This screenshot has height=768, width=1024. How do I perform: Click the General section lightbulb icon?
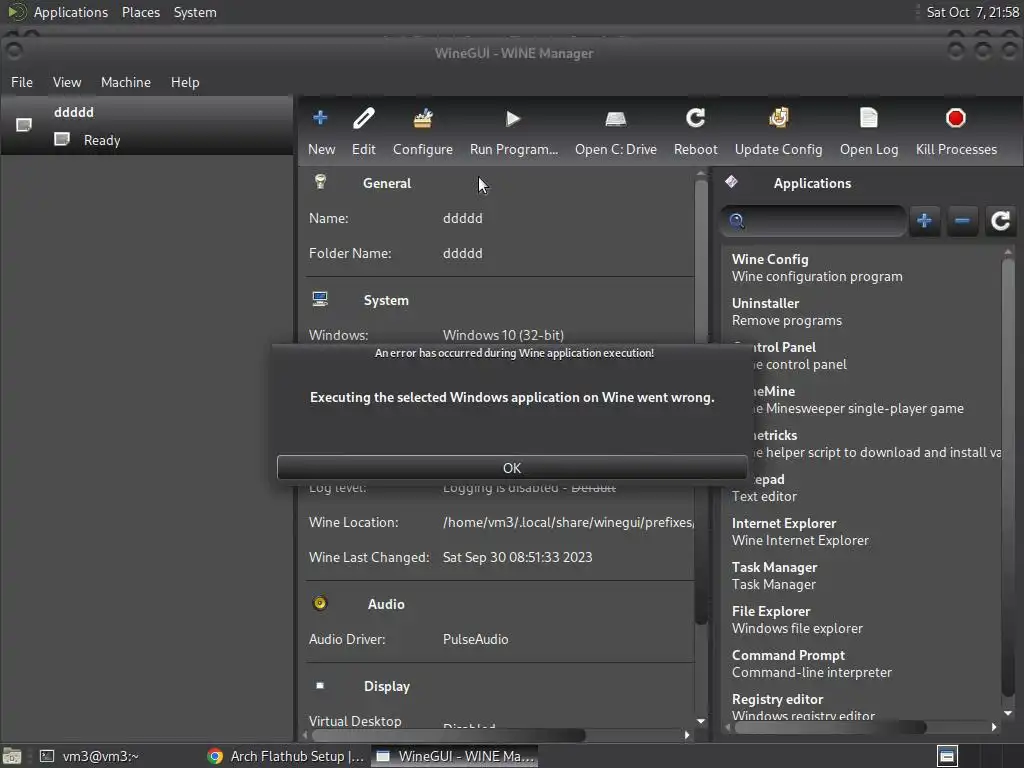coord(320,182)
